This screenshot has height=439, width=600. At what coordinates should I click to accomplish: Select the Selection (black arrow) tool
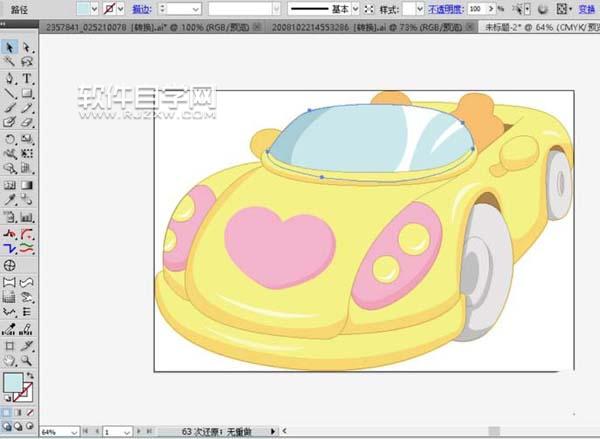click(9, 47)
